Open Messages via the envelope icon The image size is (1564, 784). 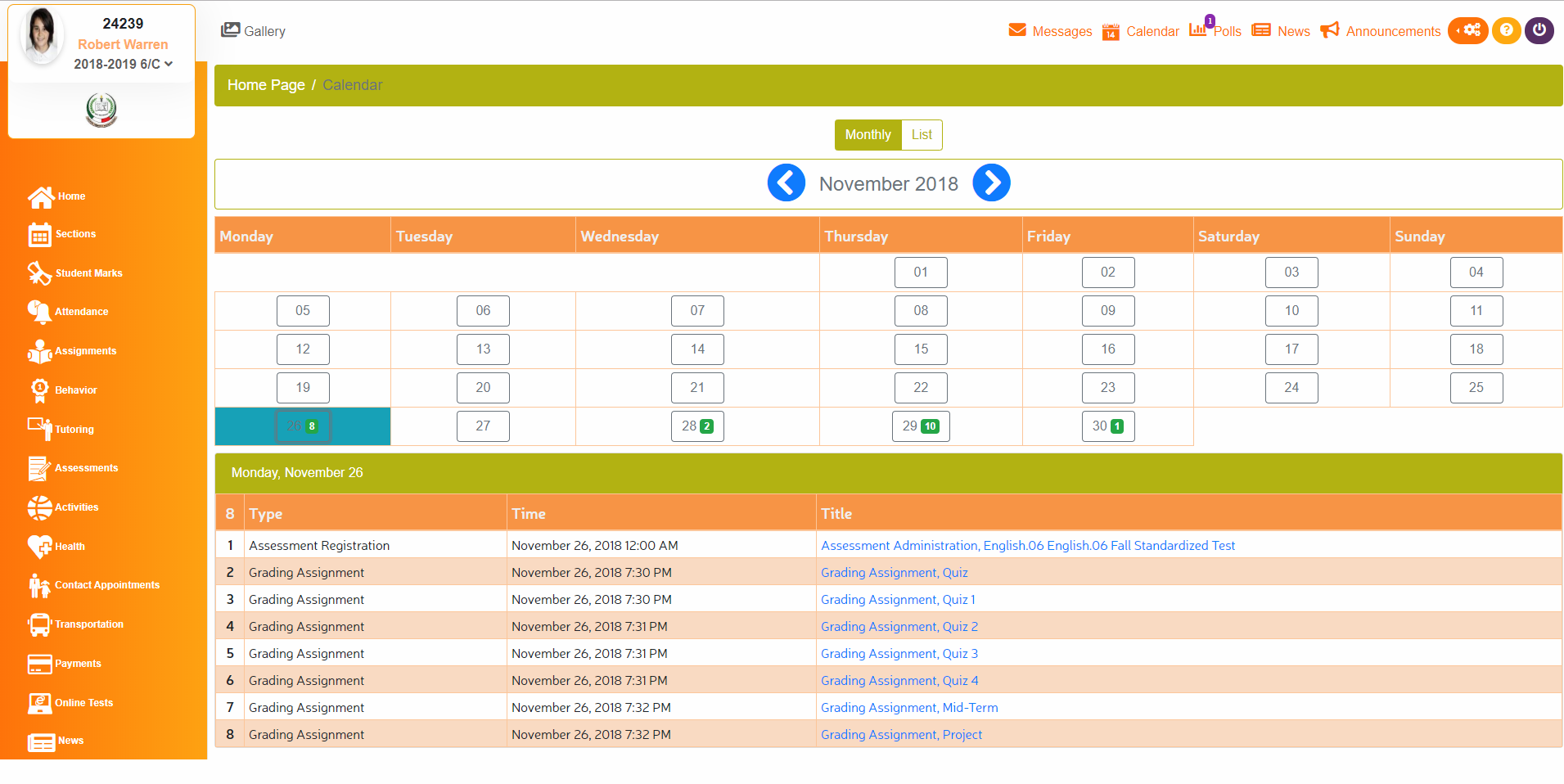(x=1016, y=30)
